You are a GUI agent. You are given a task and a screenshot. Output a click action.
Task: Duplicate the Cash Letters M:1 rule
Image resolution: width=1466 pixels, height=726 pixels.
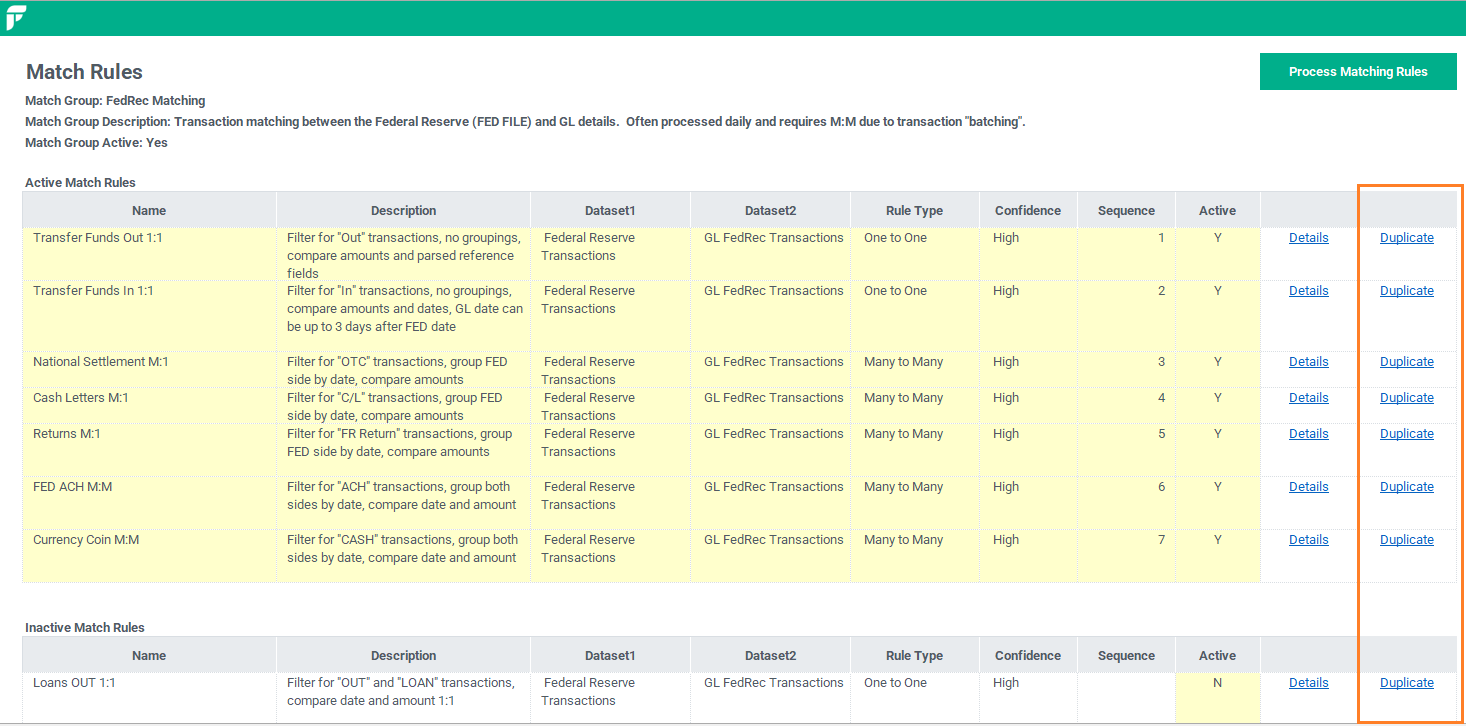tap(1406, 398)
